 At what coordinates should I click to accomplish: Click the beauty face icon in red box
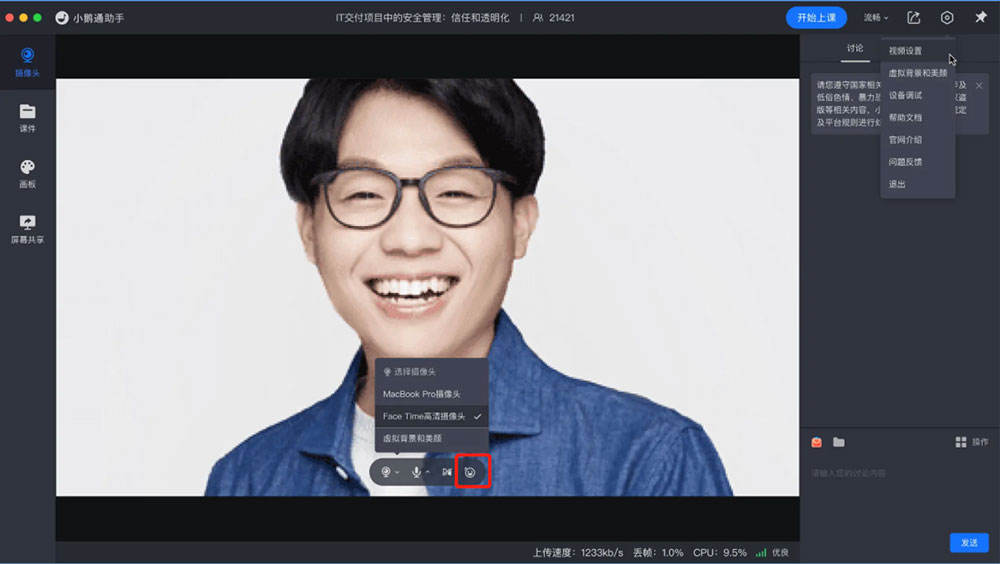point(471,471)
